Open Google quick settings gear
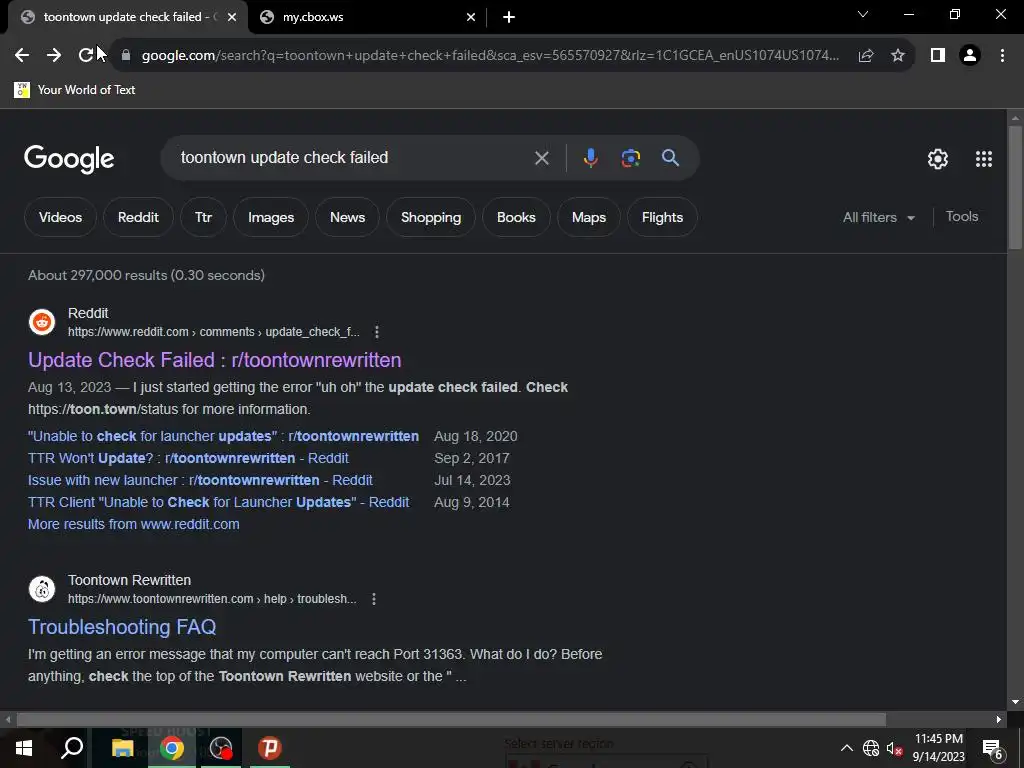Screen dimensions: 1024x768 [938, 159]
